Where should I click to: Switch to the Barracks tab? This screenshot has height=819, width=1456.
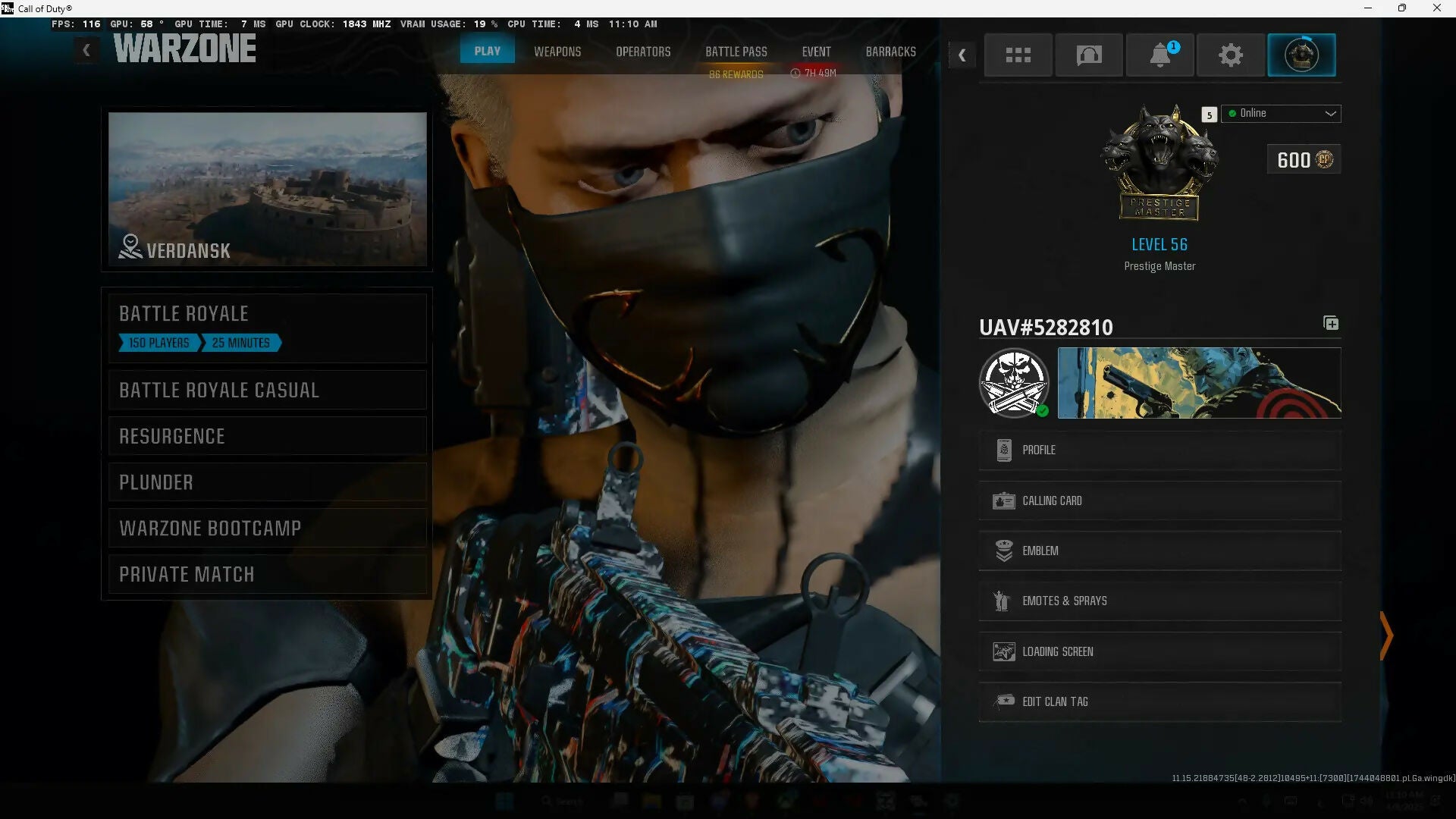pyautogui.click(x=890, y=52)
